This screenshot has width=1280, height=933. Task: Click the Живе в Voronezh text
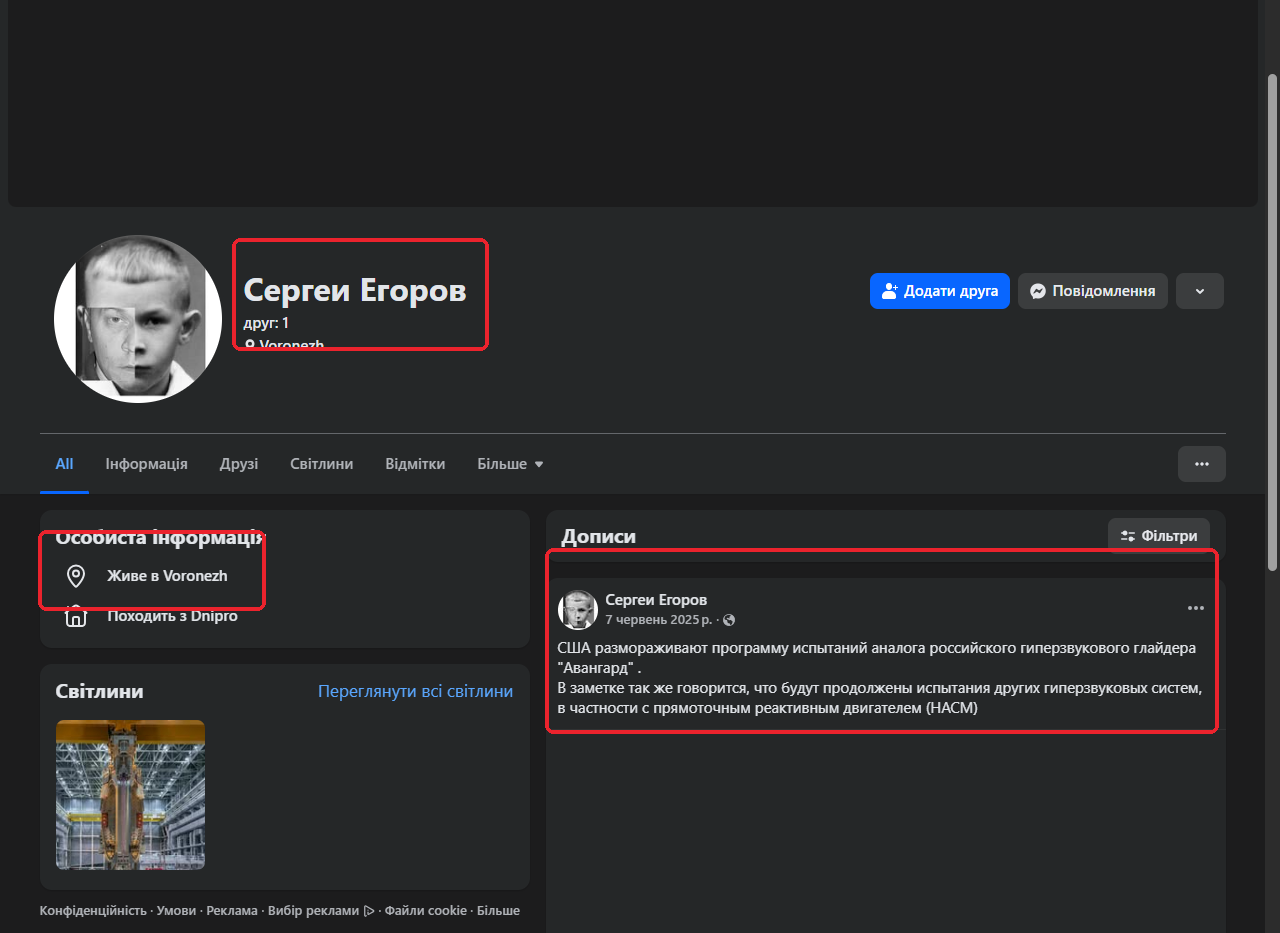167,576
